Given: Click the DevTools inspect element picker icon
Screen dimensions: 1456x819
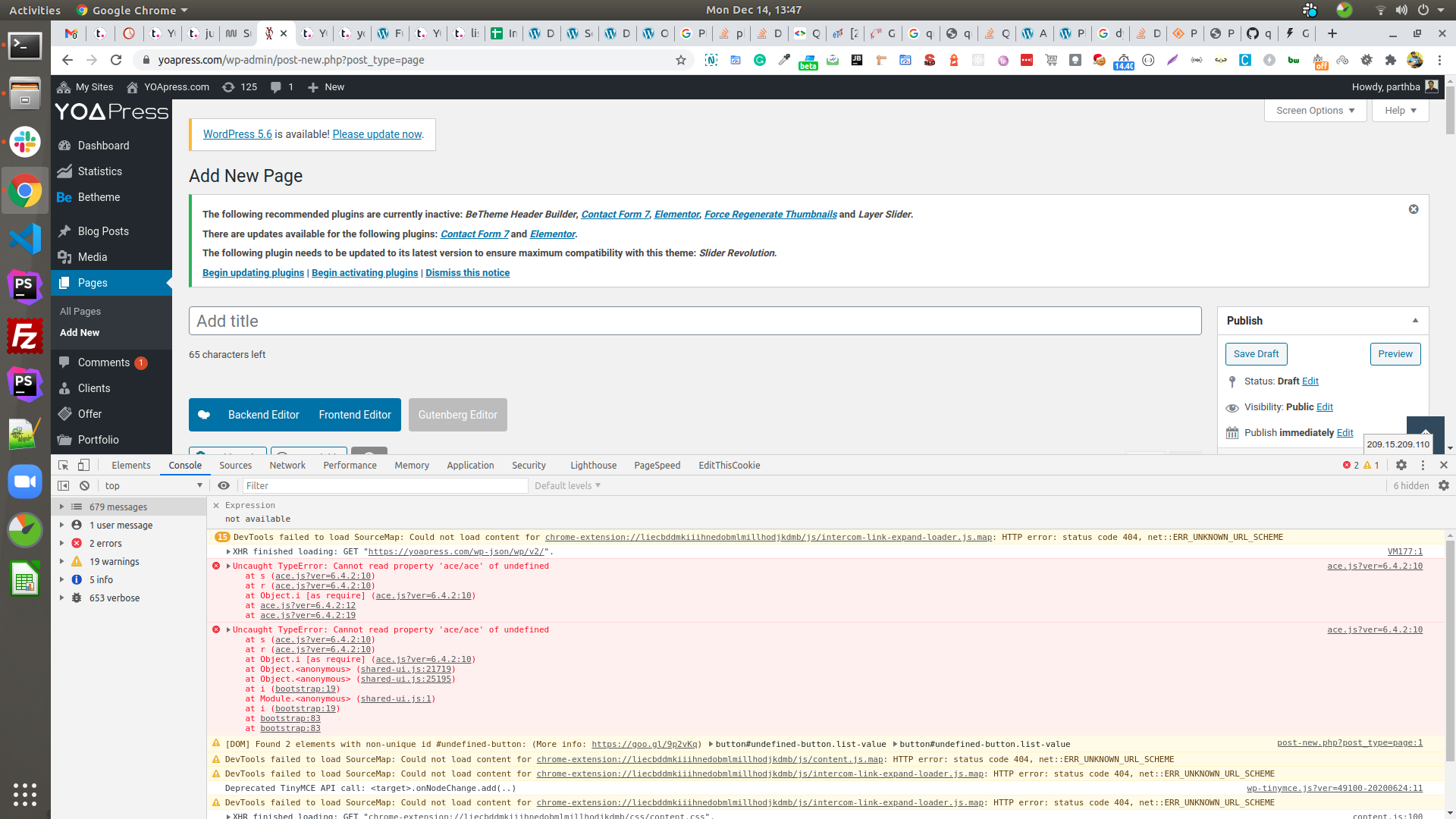Looking at the screenshot, I should click(x=64, y=465).
